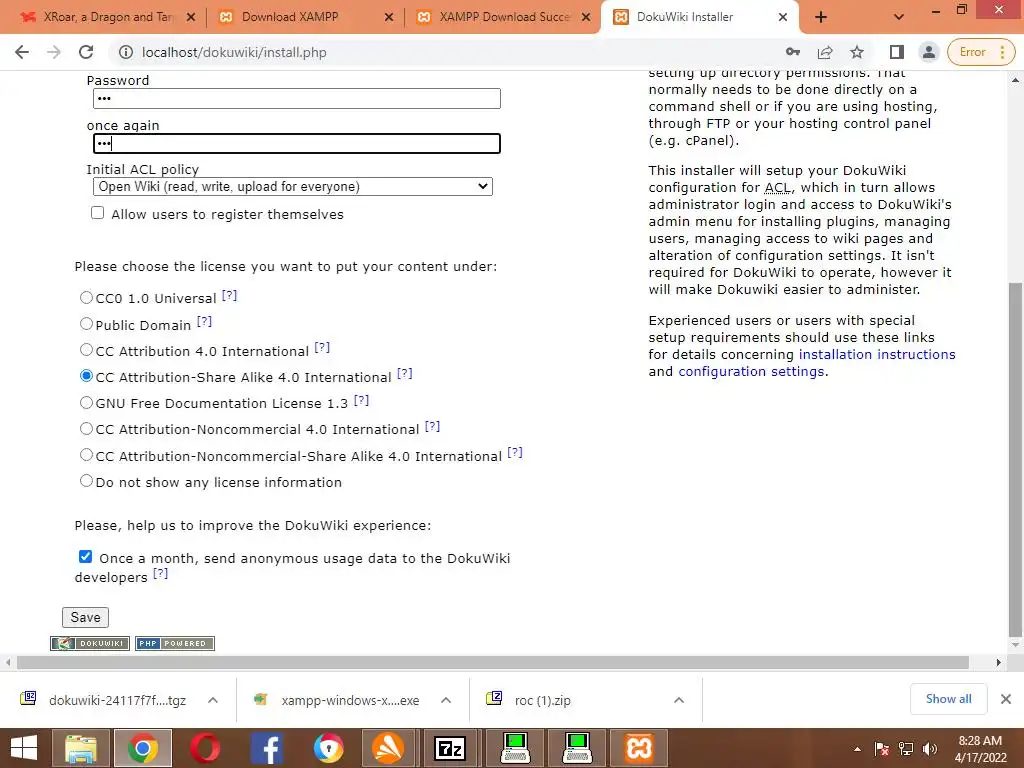Select Do not show any license information

[x=86, y=481]
